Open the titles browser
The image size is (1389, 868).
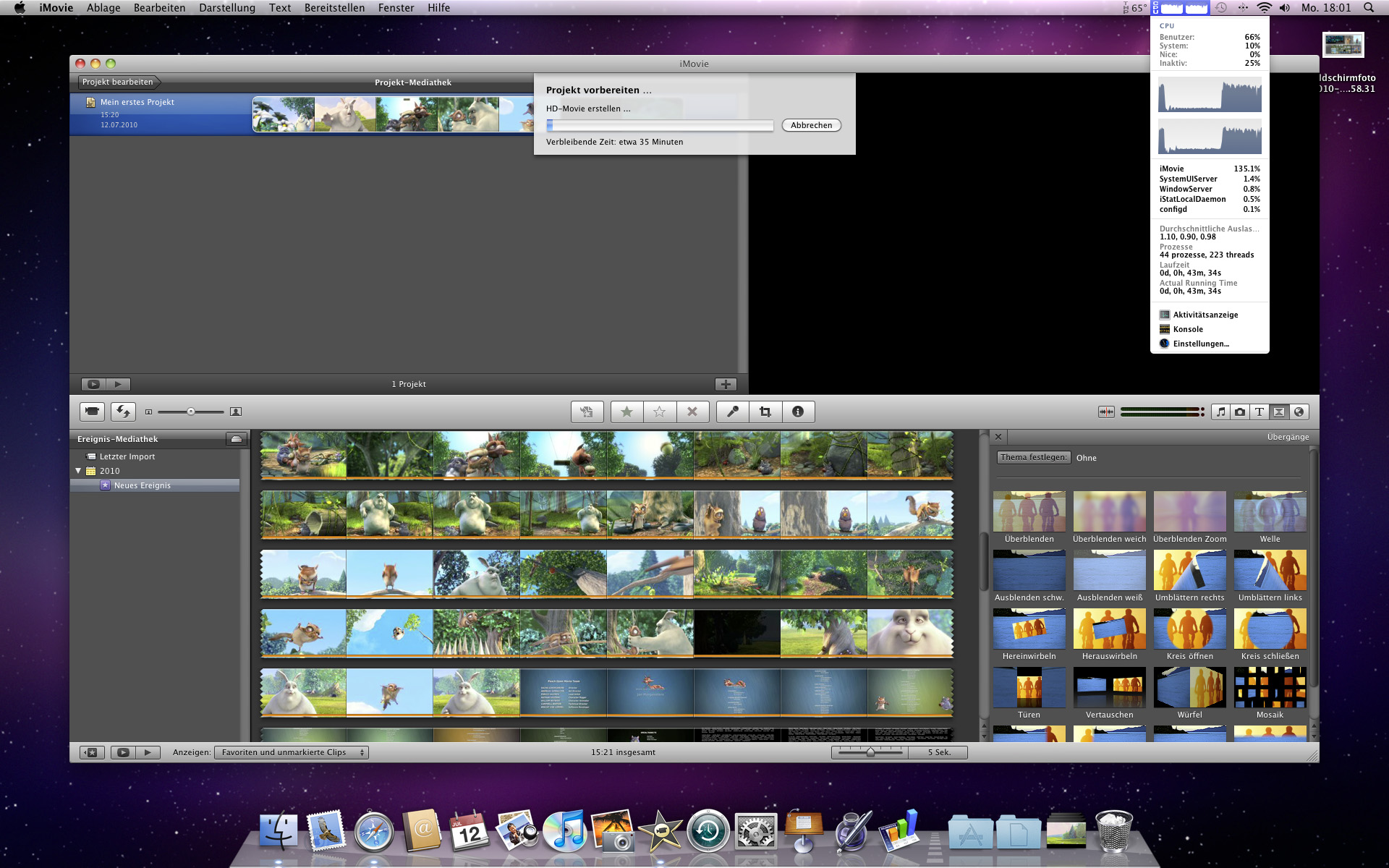coord(1260,412)
